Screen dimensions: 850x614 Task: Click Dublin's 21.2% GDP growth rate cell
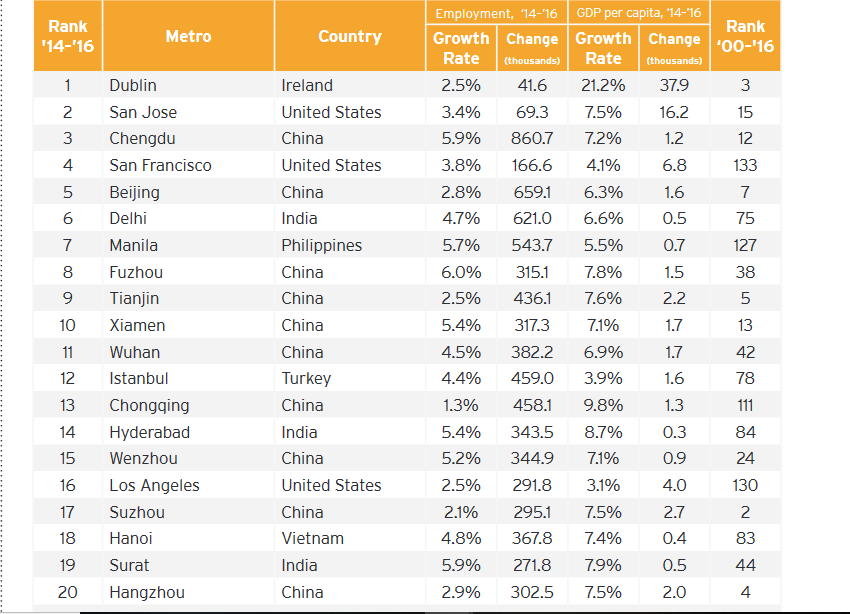[603, 86]
